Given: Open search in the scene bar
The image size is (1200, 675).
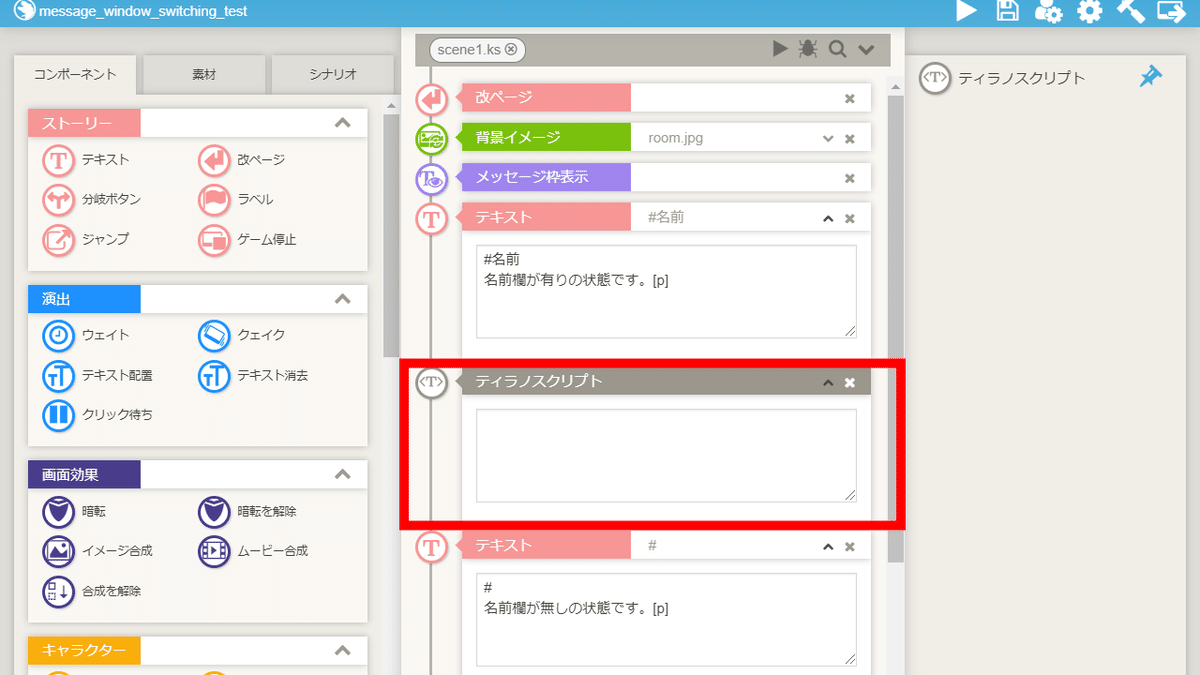Looking at the screenshot, I should [x=837, y=49].
